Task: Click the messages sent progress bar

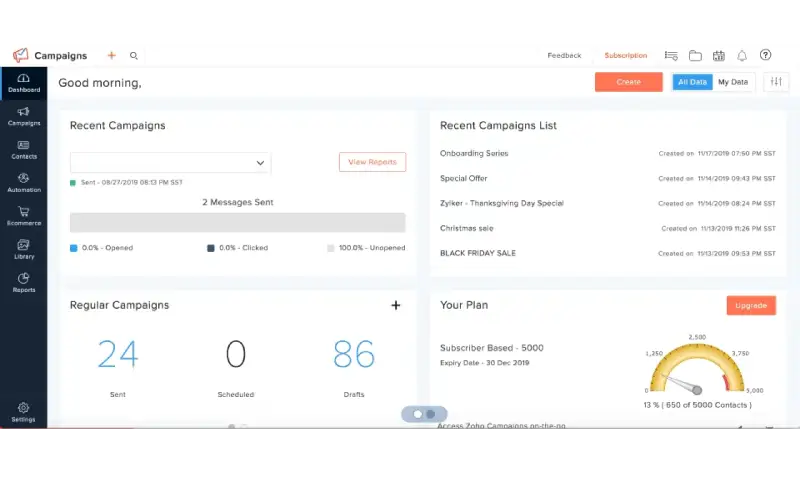Action: tap(238, 223)
